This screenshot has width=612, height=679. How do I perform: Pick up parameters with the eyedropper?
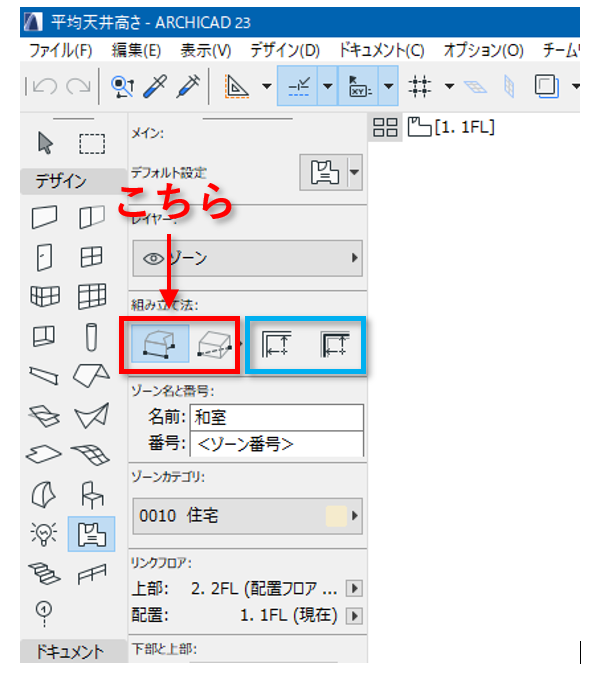click(155, 86)
